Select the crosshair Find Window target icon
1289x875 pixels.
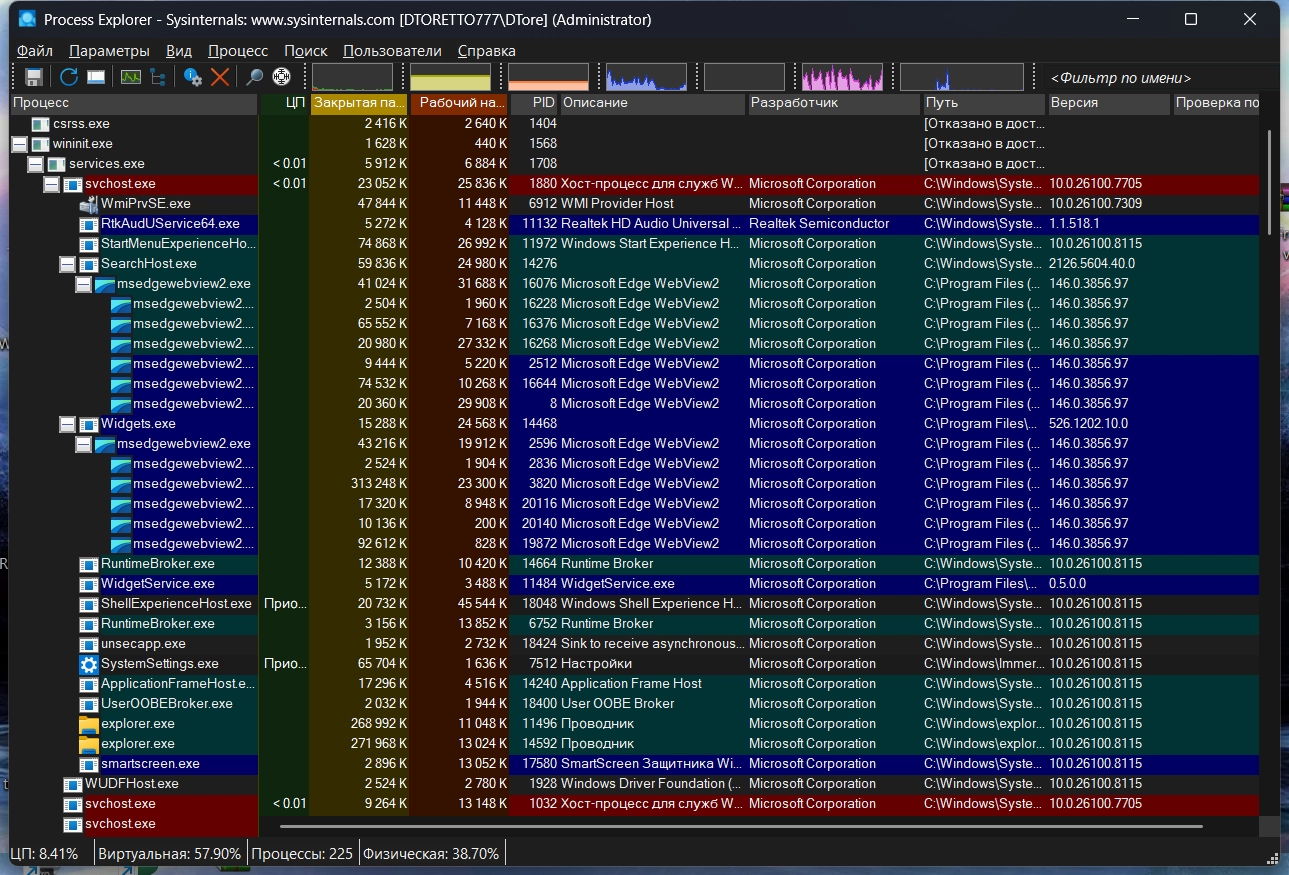(x=281, y=77)
